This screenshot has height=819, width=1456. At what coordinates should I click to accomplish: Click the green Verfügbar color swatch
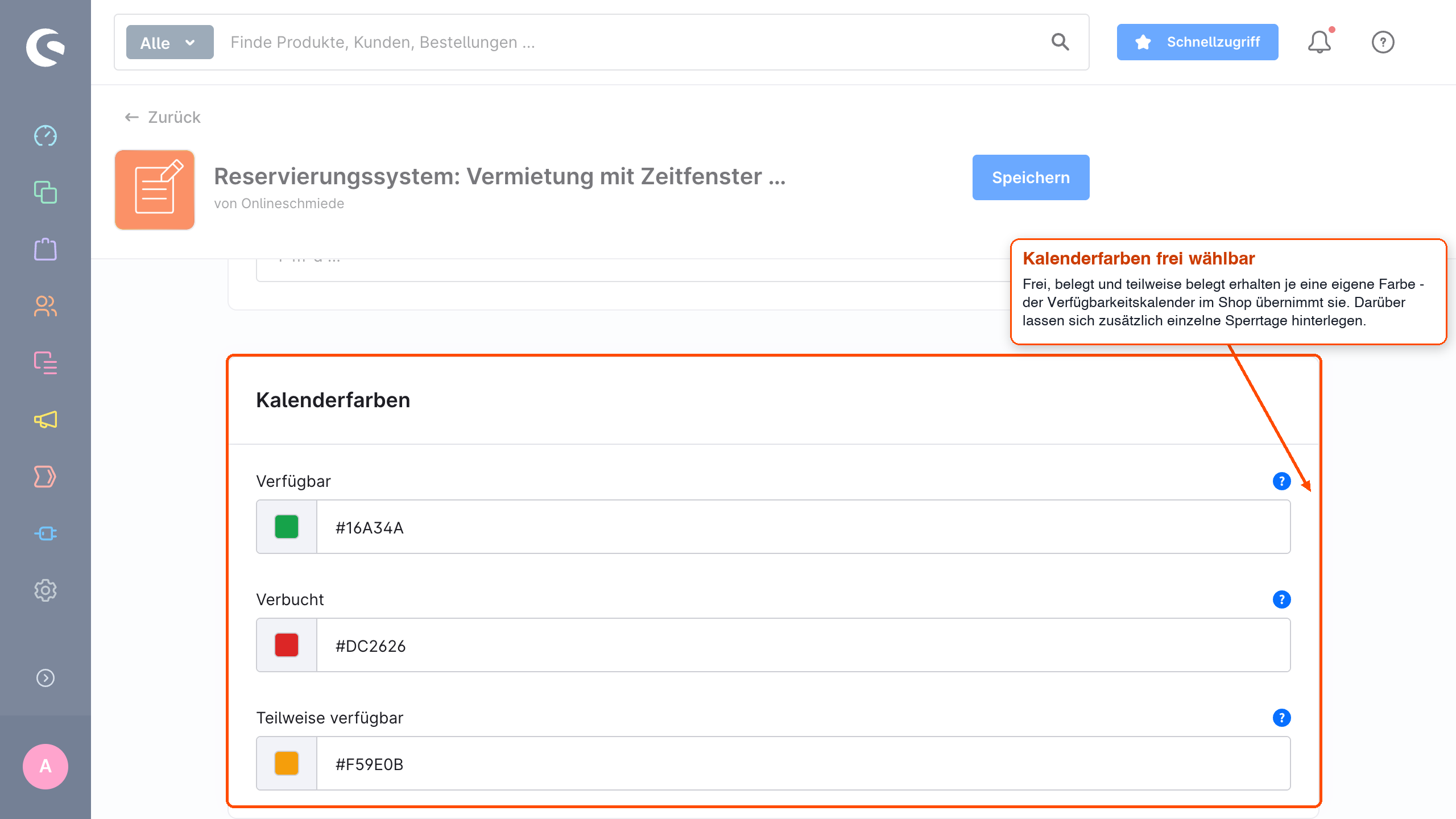point(287,527)
